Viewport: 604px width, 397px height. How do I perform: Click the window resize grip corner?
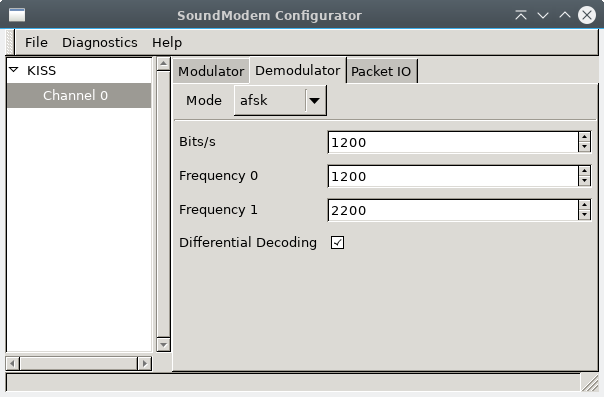point(590,383)
